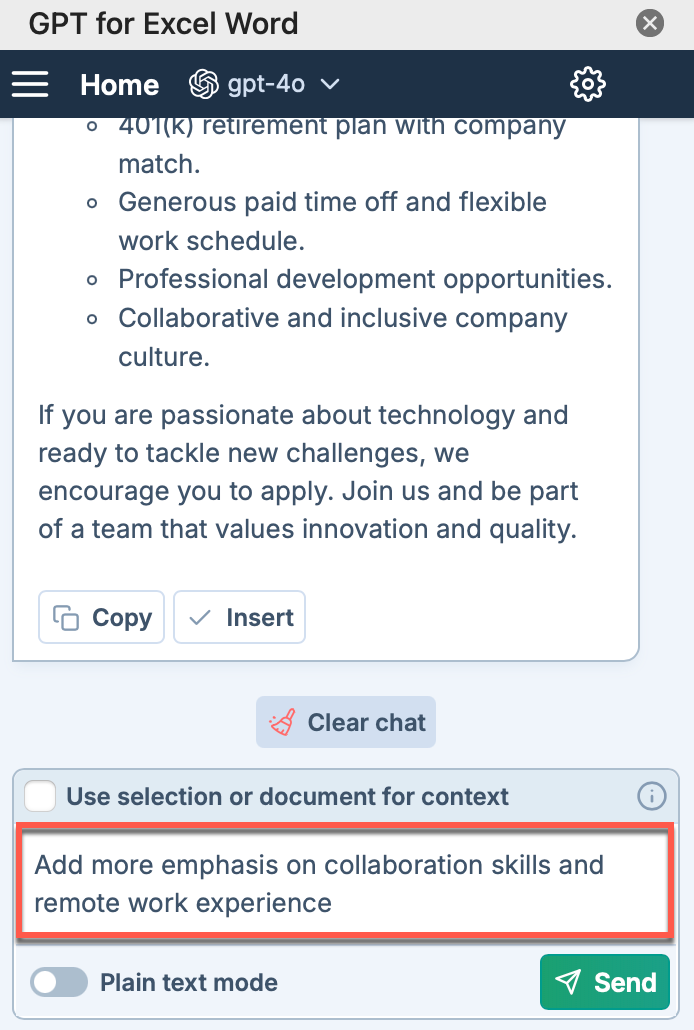The height and width of the screenshot is (1030, 694).
Task: Open the gpt-4o model selector
Action: (x=264, y=84)
